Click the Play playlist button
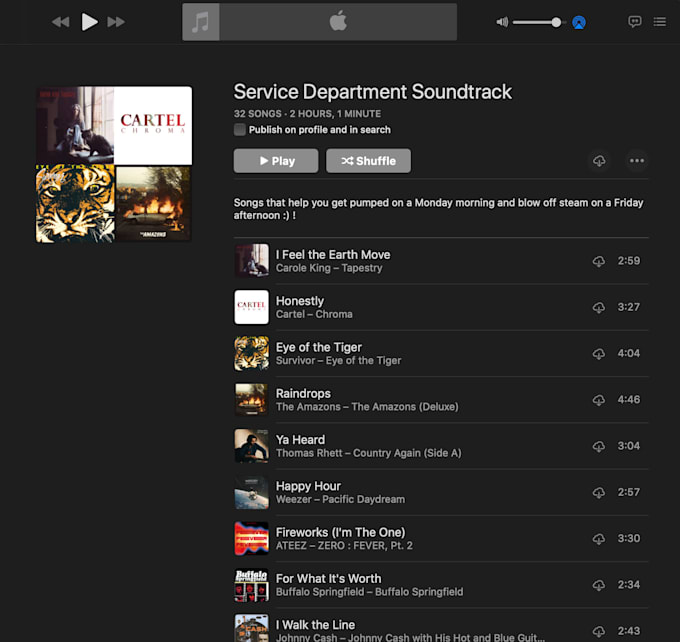This screenshot has width=680, height=642. pos(276,161)
